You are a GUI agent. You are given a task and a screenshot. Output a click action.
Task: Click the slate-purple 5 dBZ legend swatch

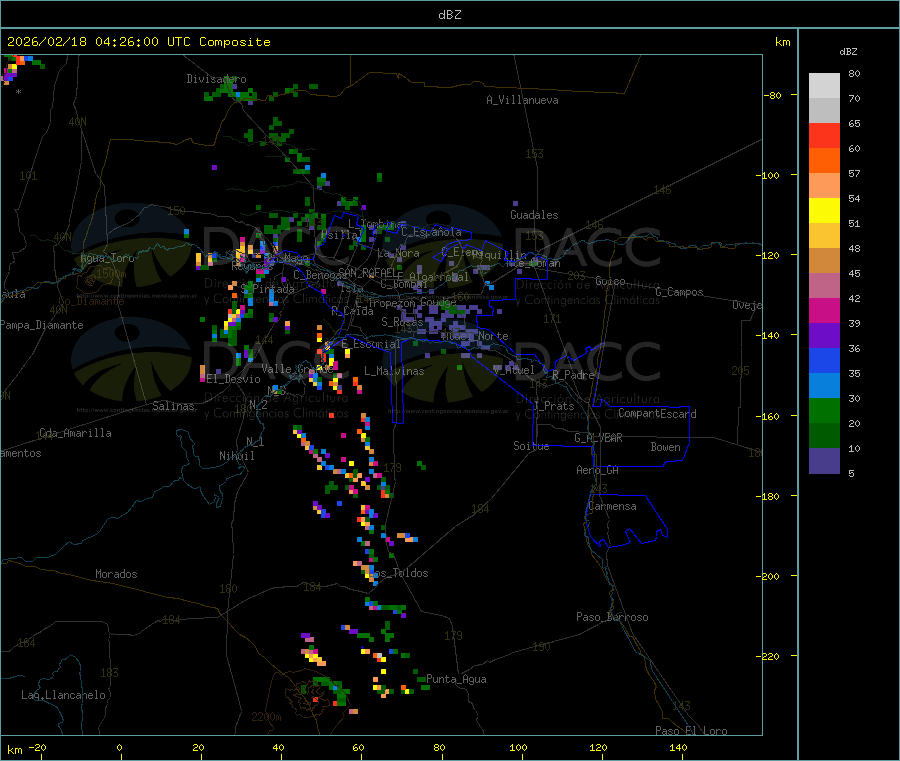click(824, 461)
